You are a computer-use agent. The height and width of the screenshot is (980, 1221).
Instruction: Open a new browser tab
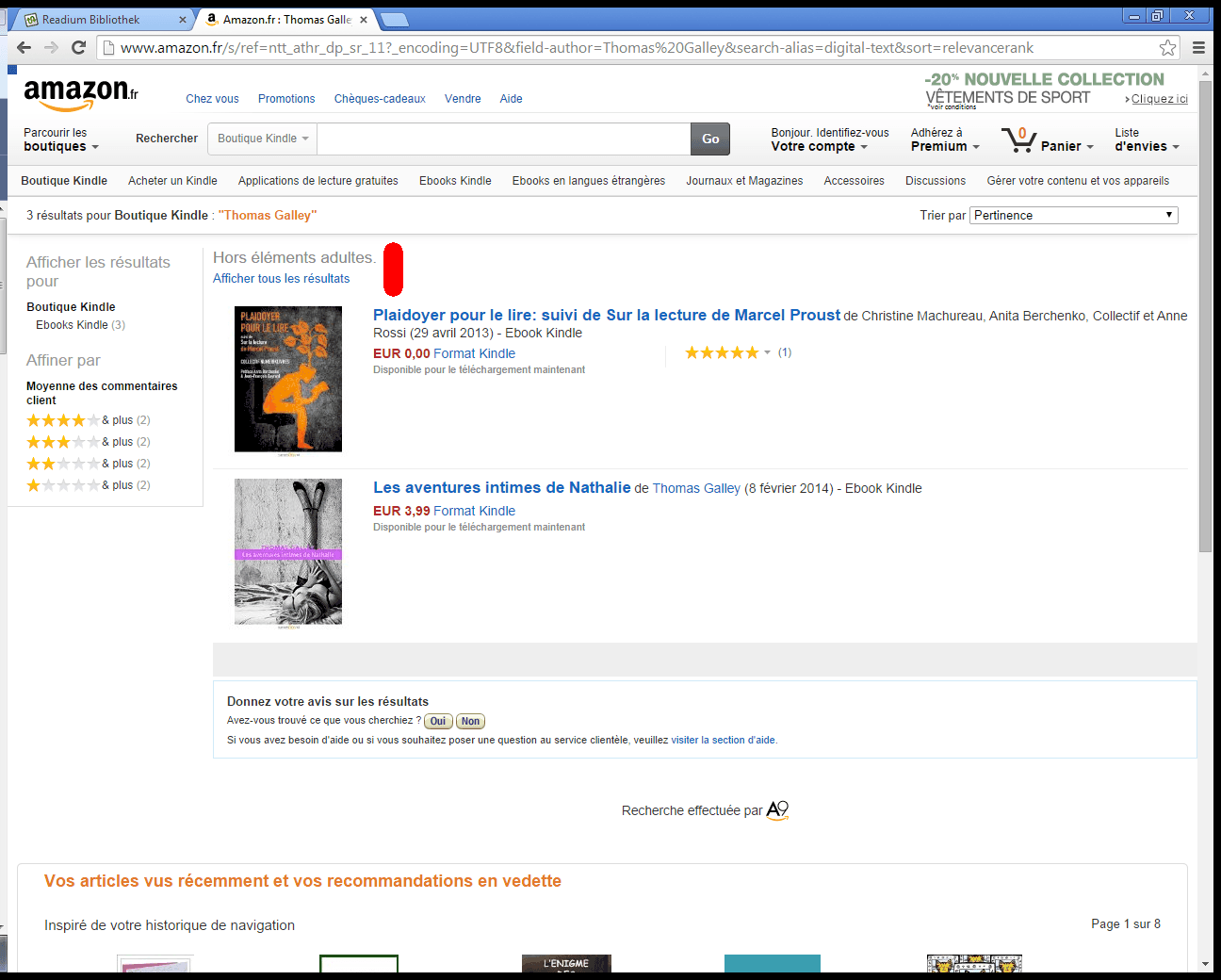pyautogui.click(x=394, y=20)
